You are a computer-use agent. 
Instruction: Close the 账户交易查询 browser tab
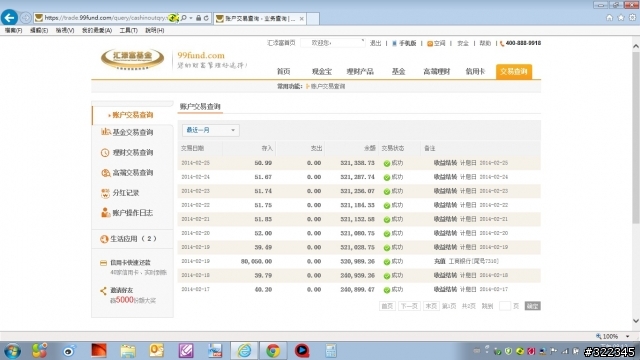(x=302, y=19)
